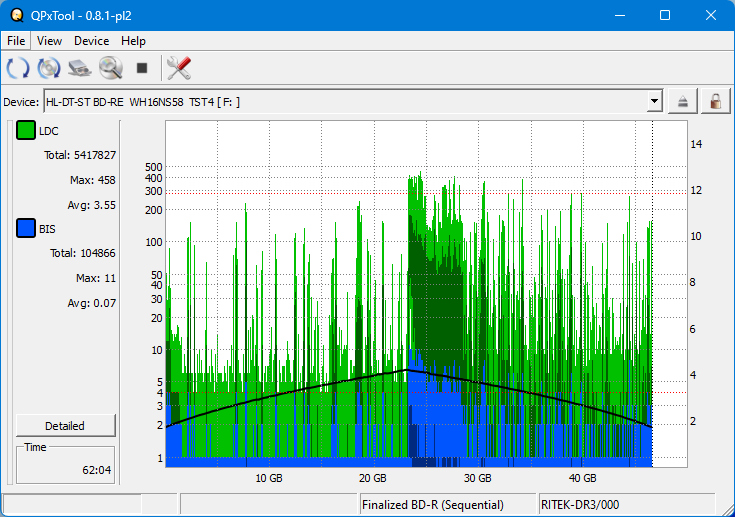This screenshot has height=517, width=735.
Task: Click the Finalized BD-R (Sequential) status text
Action: tap(433, 505)
